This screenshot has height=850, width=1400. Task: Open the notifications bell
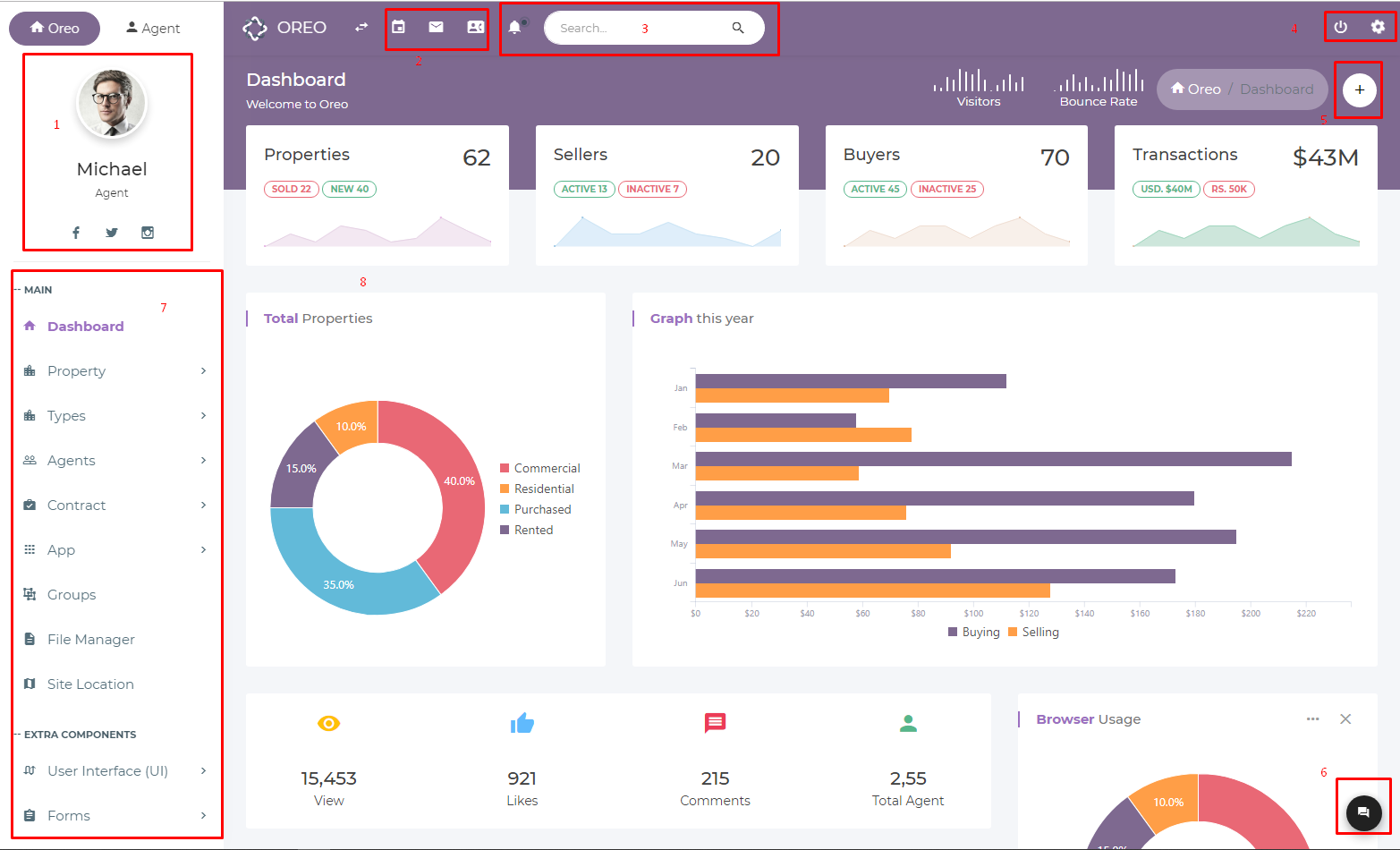coord(514,28)
